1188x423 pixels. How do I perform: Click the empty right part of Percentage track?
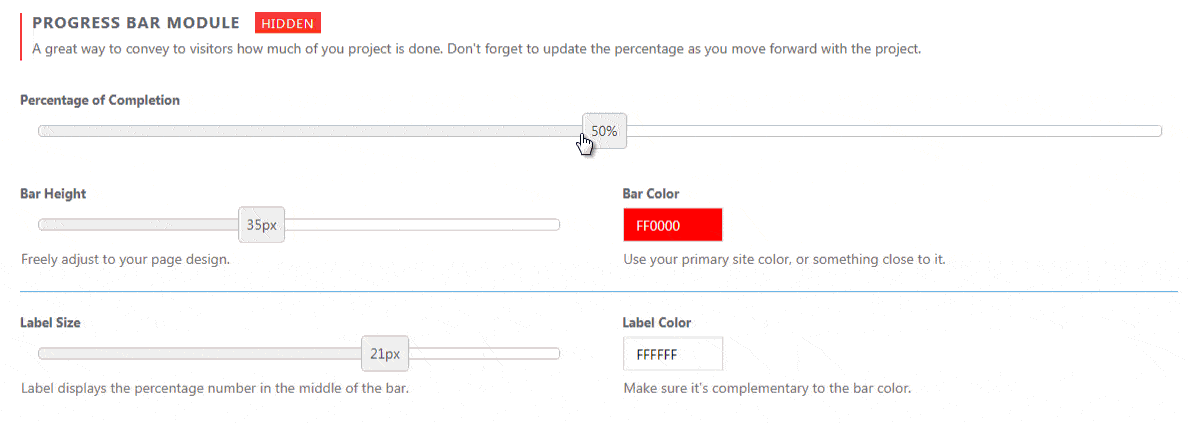tap(894, 131)
